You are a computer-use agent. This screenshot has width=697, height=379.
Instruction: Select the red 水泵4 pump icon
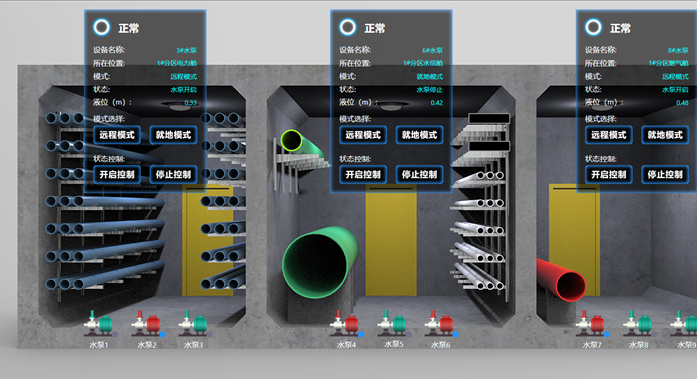coord(344,323)
